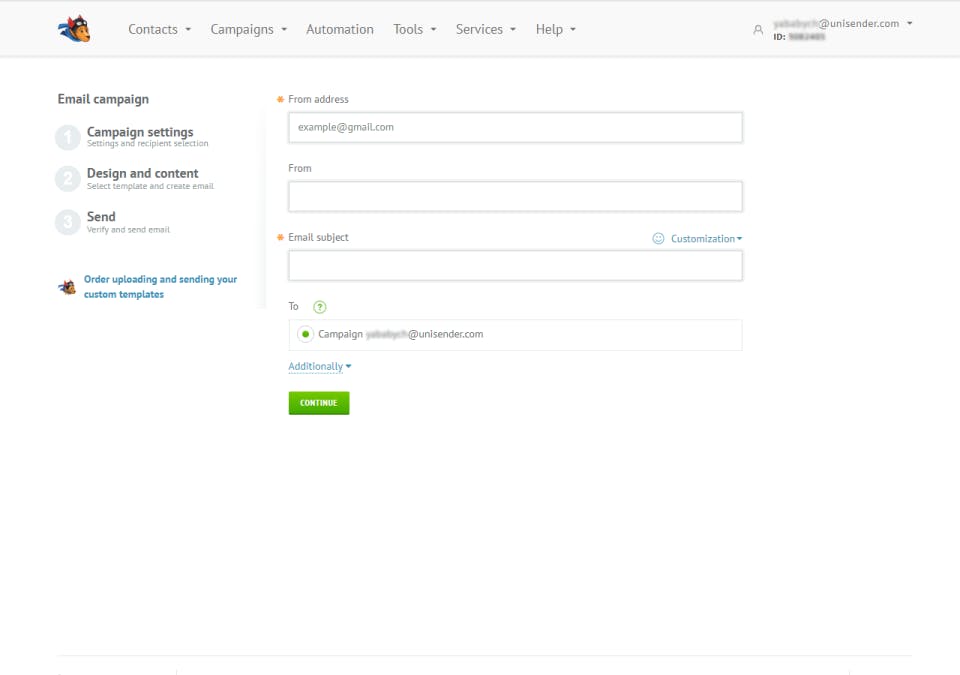960x675 pixels.
Task: Click the user profile icon in header
Action: pyautogui.click(x=758, y=29)
